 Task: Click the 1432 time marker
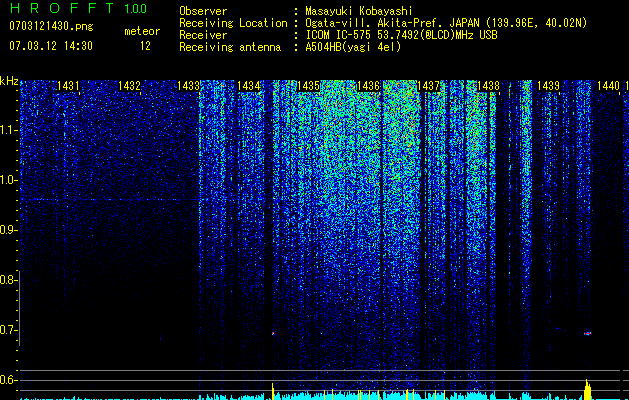(x=130, y=86)
